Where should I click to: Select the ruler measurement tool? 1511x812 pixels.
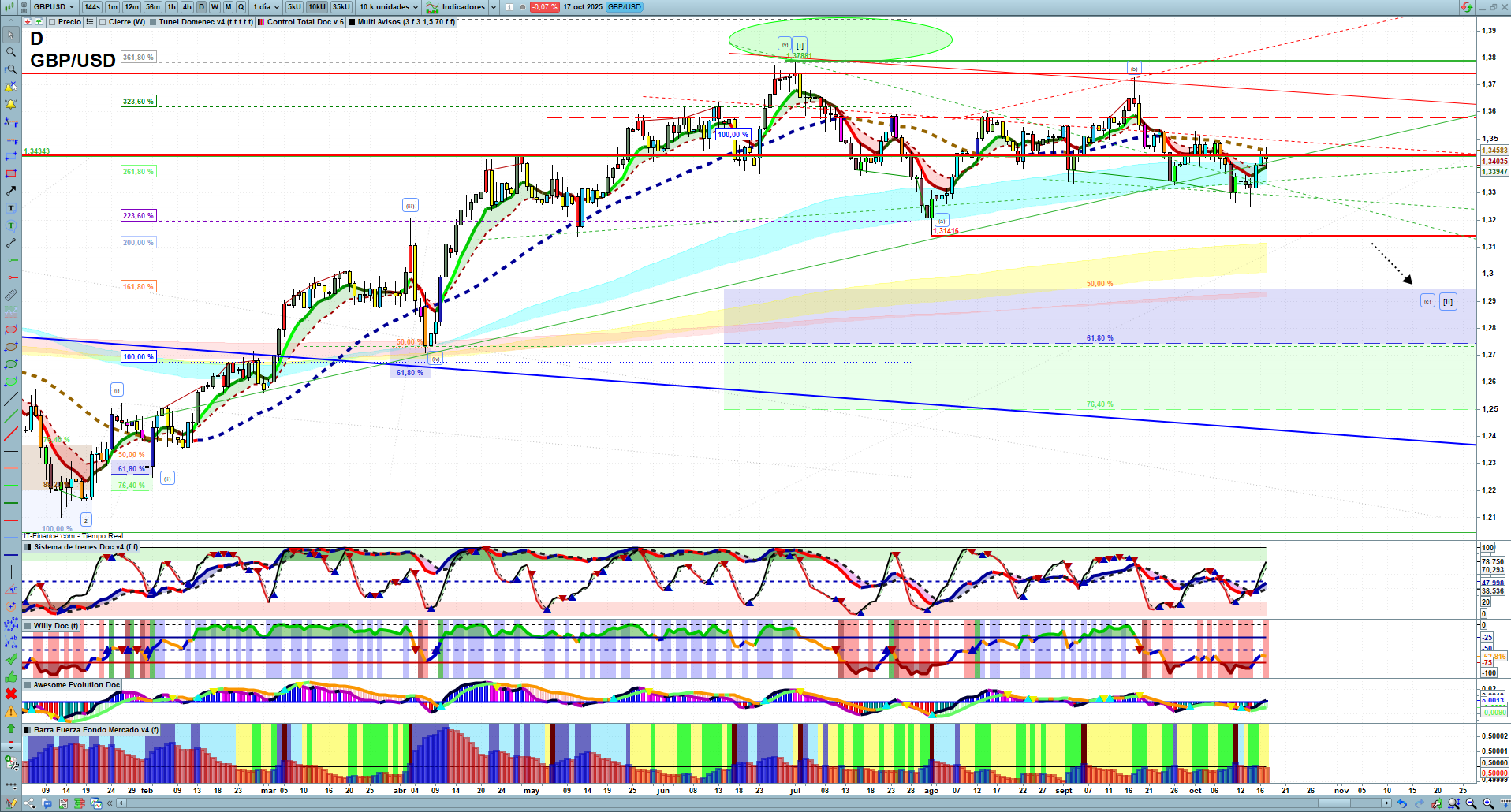[x=11, y=295]
